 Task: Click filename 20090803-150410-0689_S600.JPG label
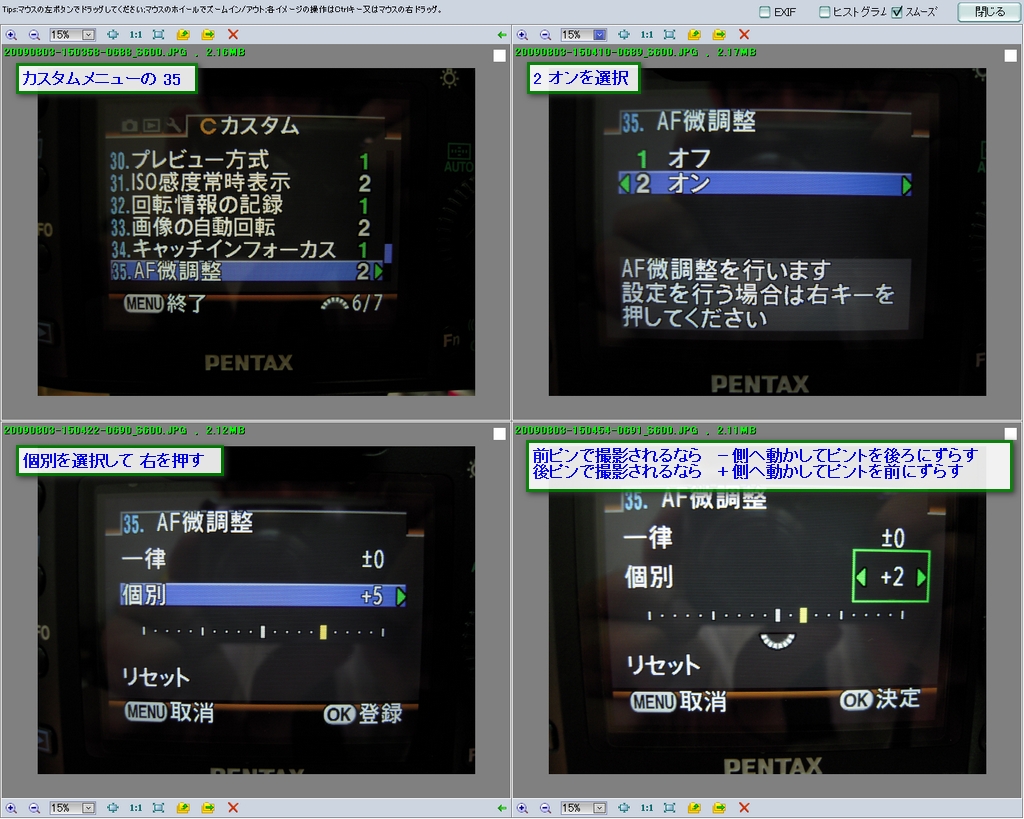click(607, 52)
